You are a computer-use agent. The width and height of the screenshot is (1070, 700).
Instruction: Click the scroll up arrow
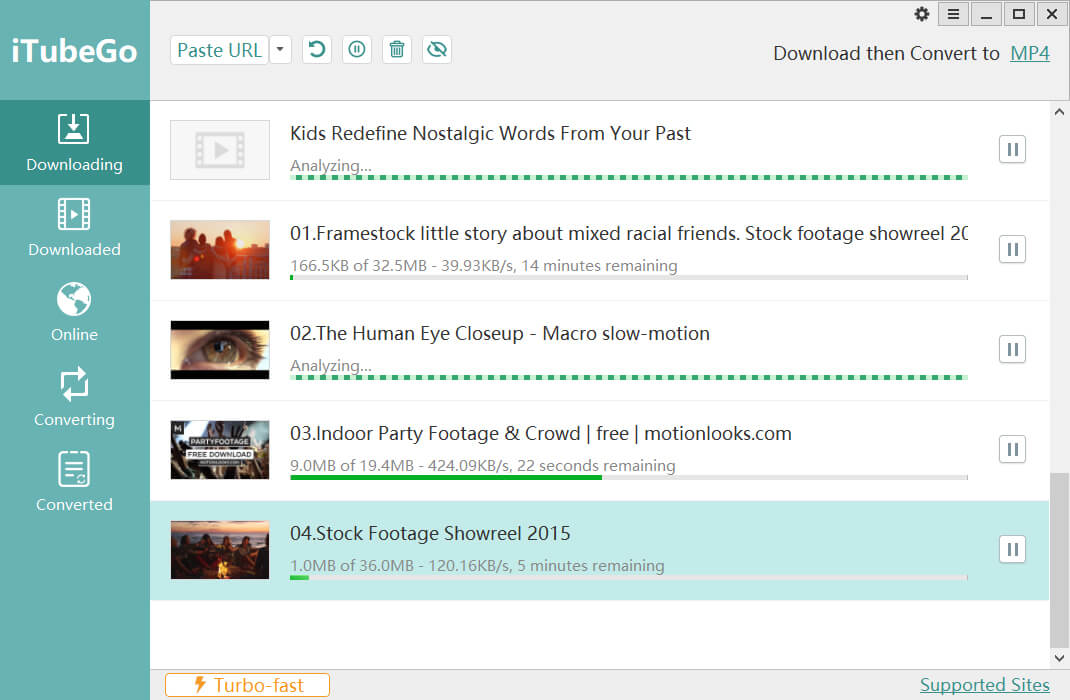click(1059, 111)
